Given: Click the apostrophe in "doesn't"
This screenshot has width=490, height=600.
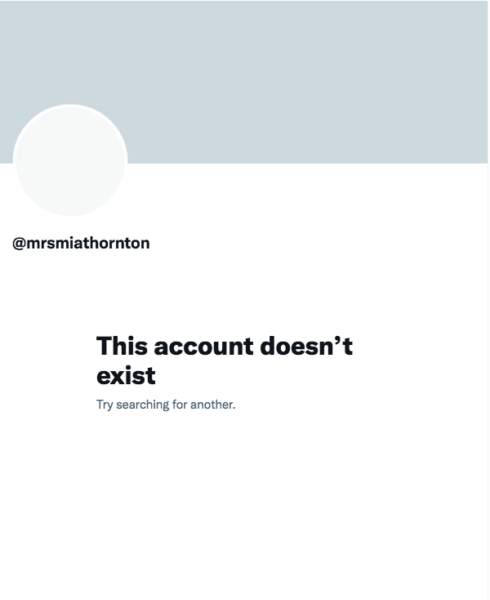Looking at the screenshot, I should pyautogui.click(x=332, y=341).
